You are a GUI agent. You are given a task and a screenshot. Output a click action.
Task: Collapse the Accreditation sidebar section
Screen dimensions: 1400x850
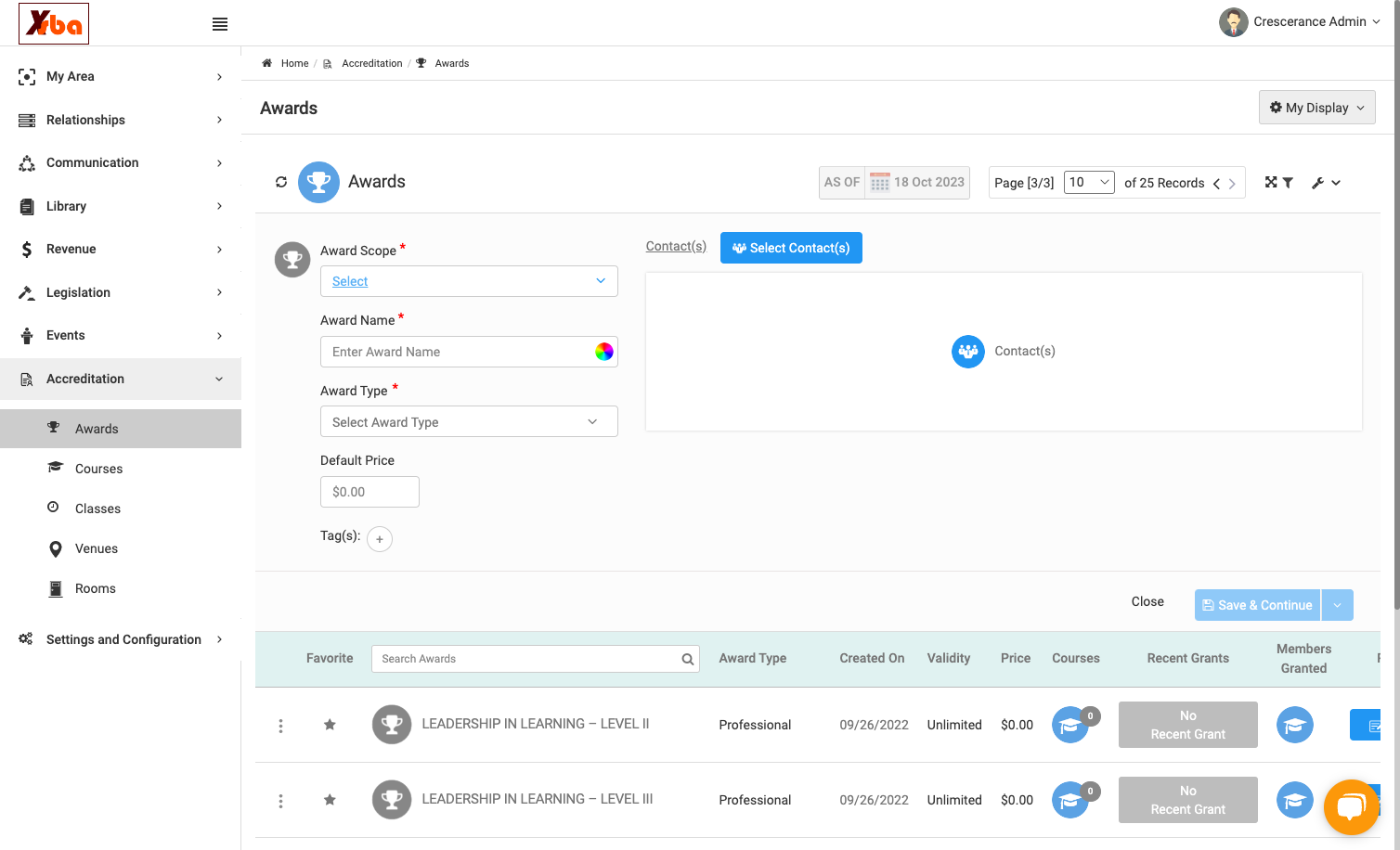point(121,379)
